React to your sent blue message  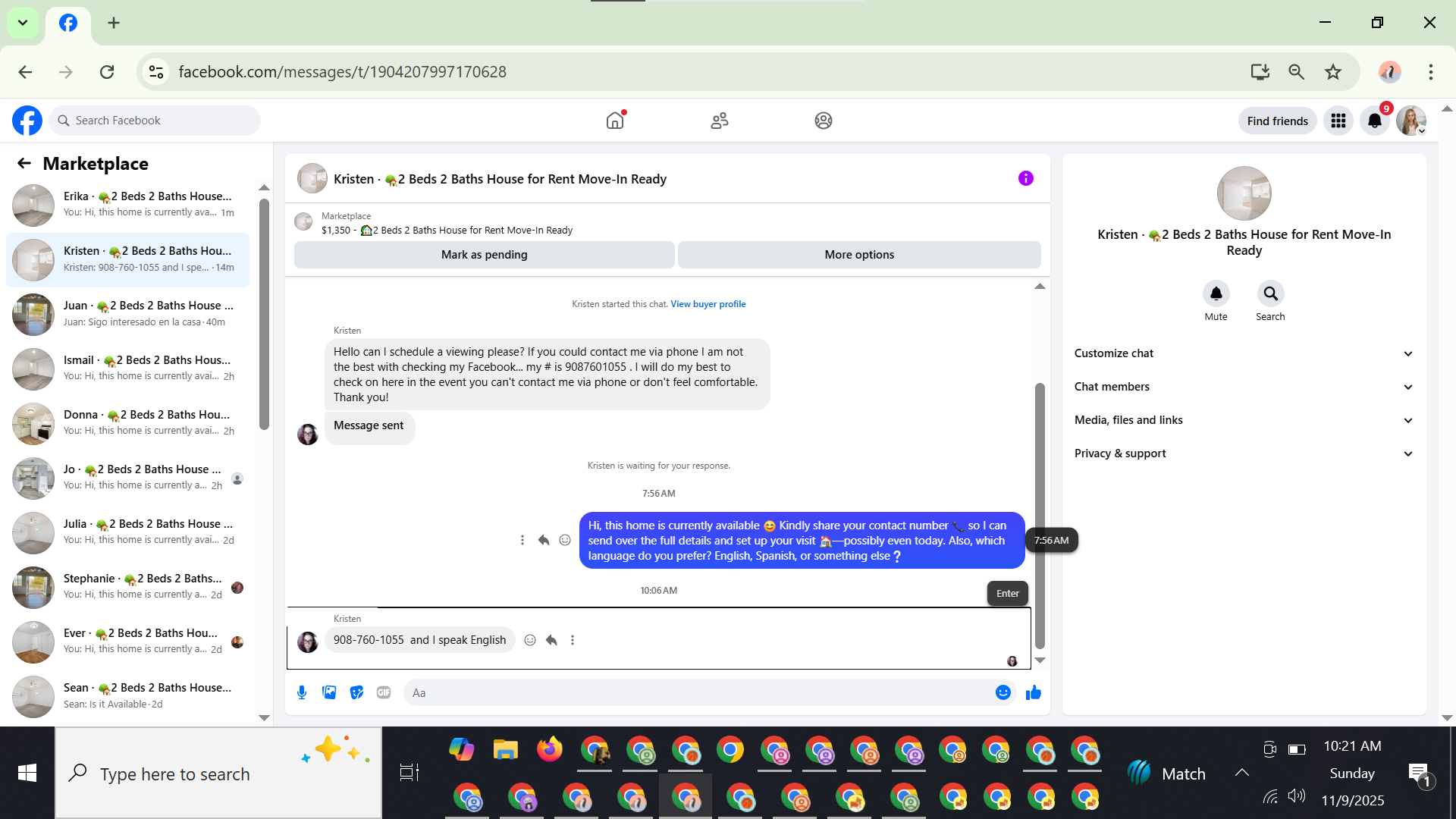pos(565,540)
